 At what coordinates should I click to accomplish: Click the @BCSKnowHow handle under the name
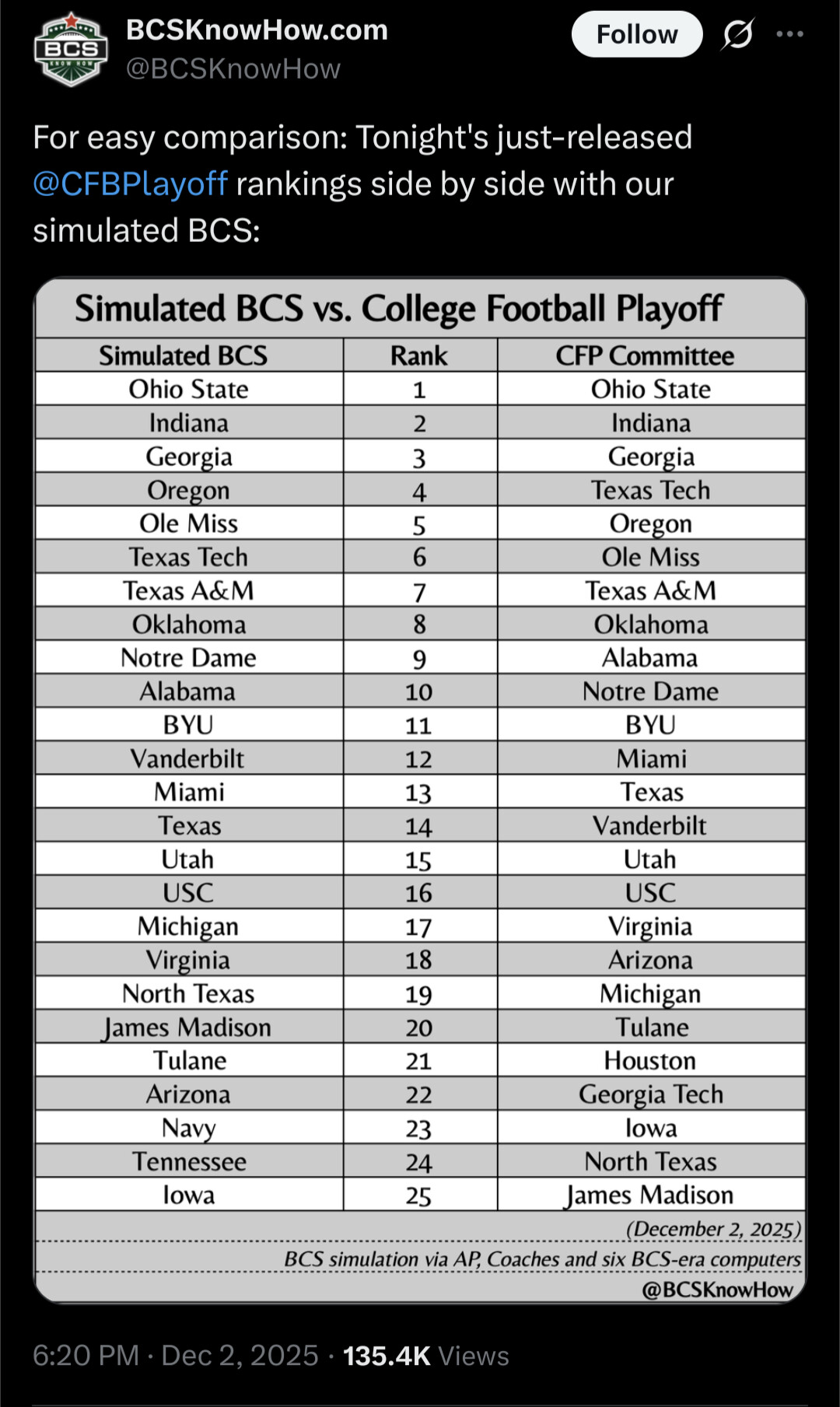(x=233, y=69)
